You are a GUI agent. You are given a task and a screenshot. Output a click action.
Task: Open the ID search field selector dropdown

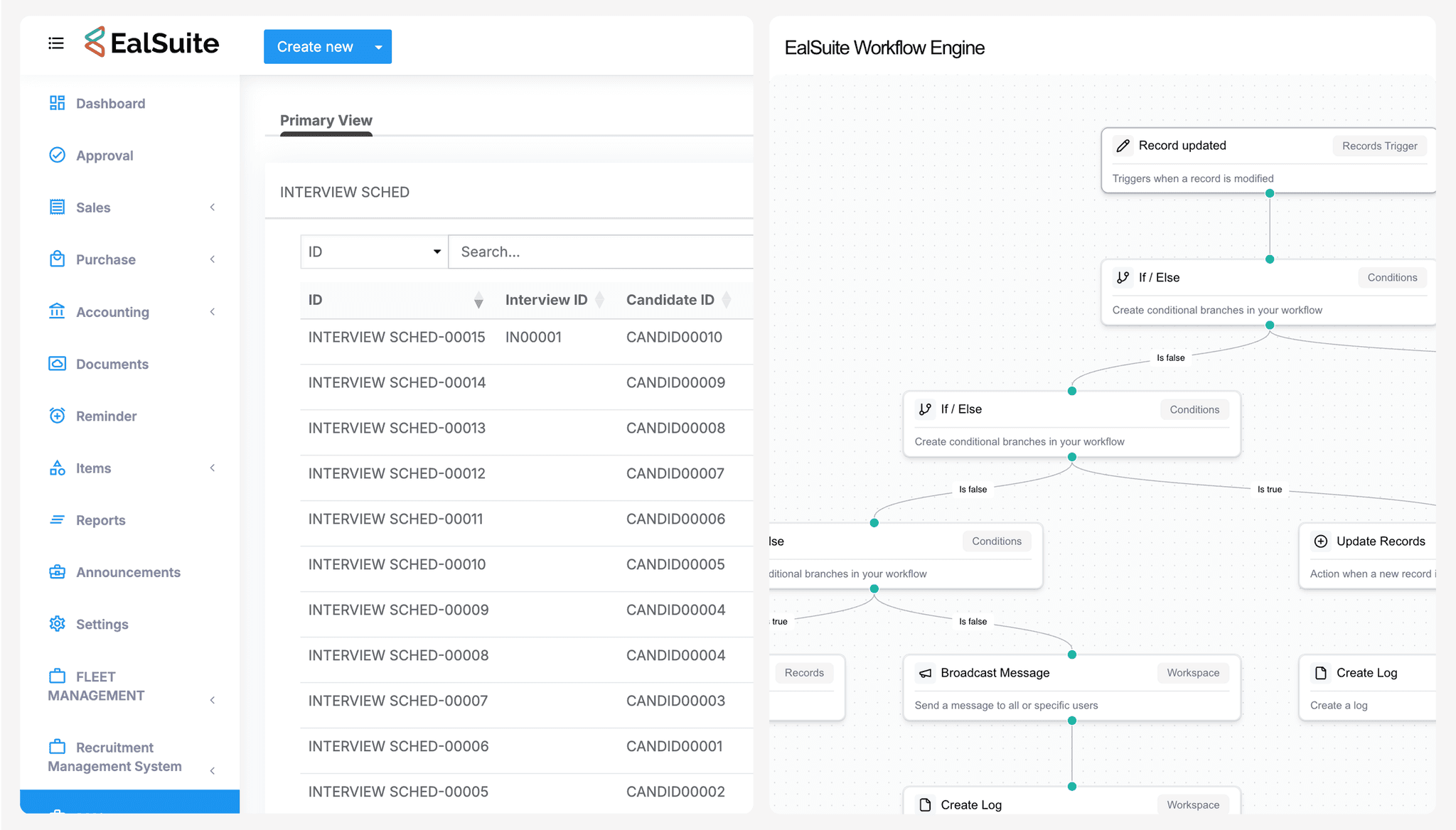(x=374, y=252)
